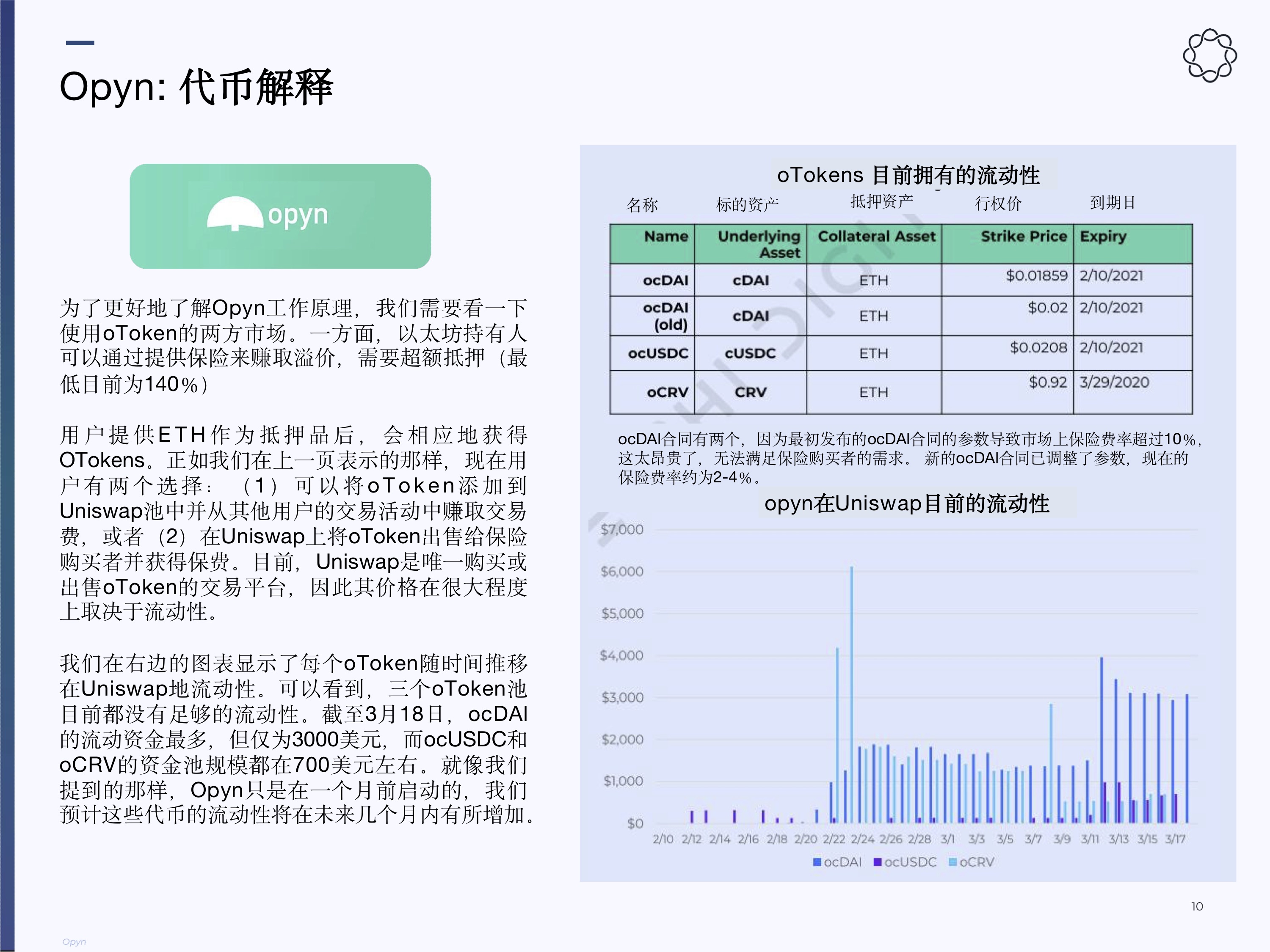This screenshot has width=1270, height=952.
Task: Click the "2/16" x-axis date label
Action: [748, 839]
